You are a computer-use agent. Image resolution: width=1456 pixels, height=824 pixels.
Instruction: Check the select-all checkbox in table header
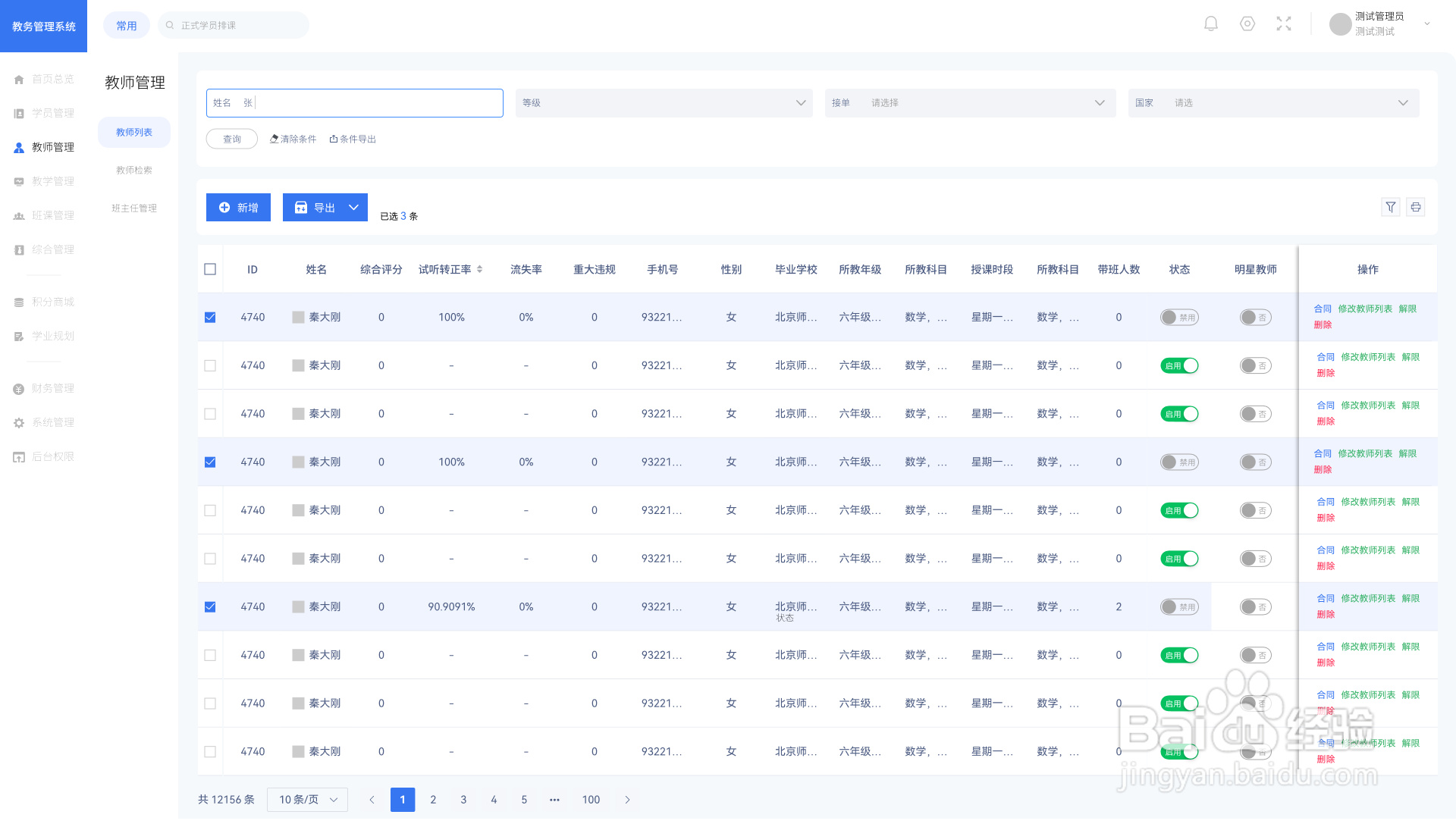click(210, 269)
